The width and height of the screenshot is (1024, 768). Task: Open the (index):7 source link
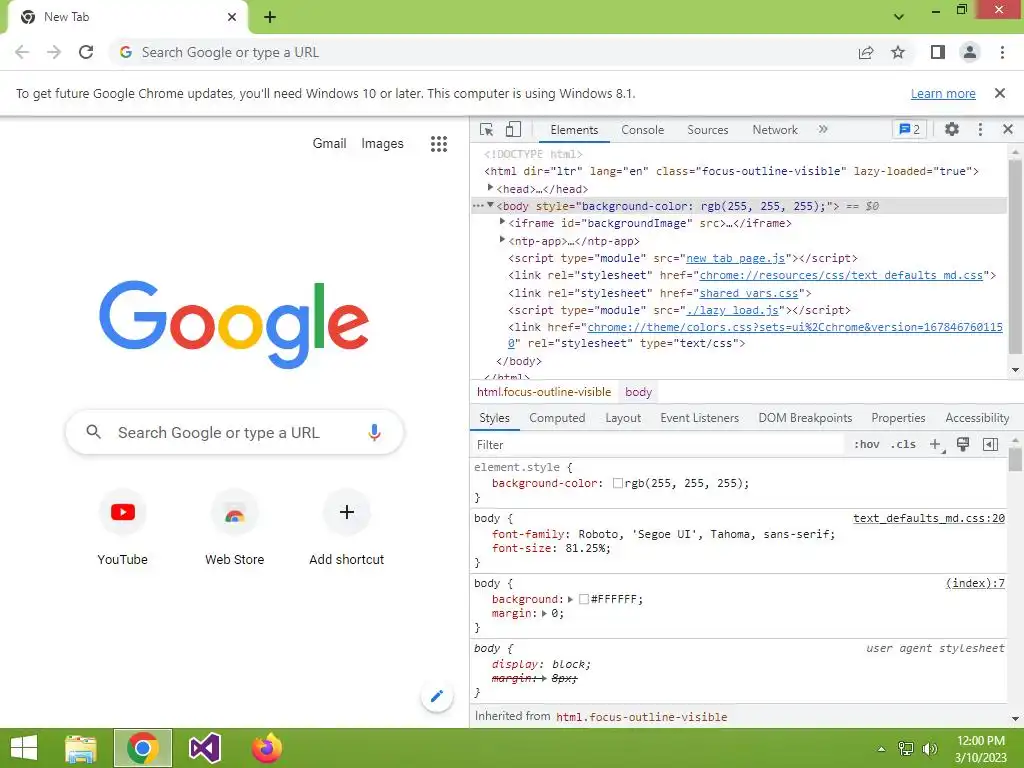click(x=975, y=583)
